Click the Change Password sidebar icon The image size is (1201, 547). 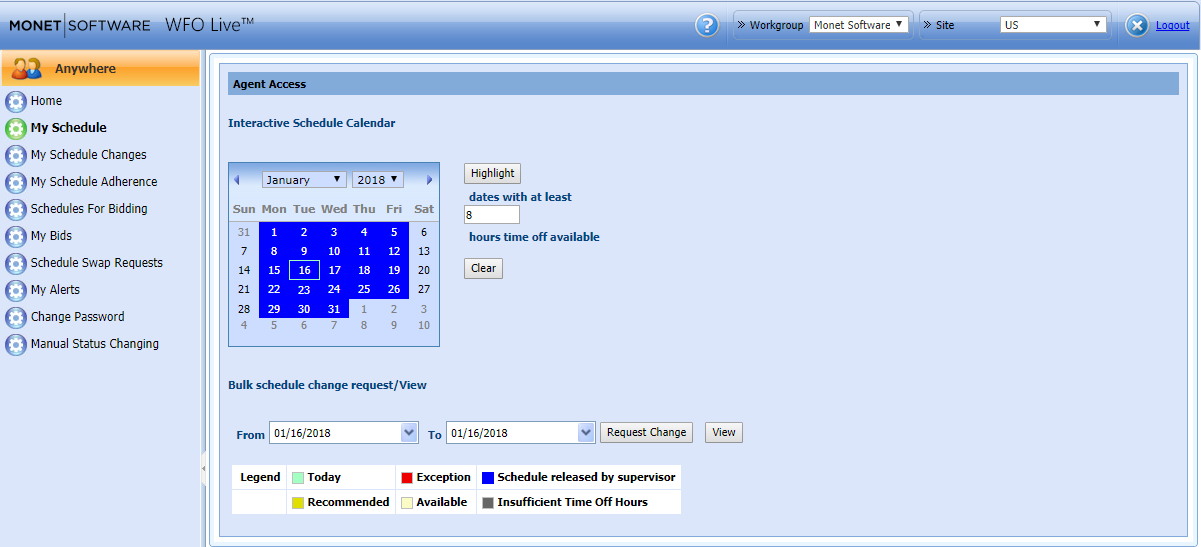coord(16,317)
